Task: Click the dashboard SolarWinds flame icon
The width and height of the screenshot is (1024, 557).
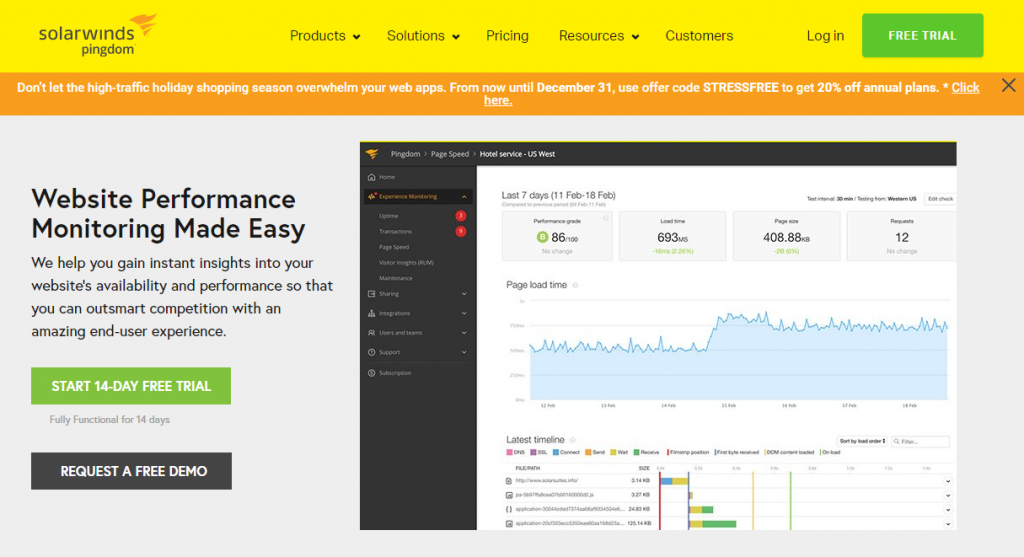Action: pos(372,153)
